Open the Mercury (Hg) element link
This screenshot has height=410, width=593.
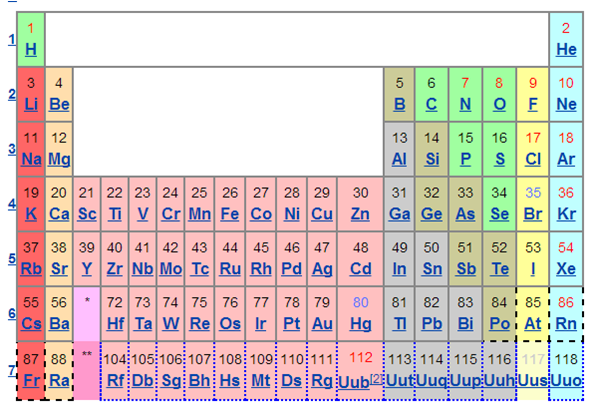(x=360, y=324)
